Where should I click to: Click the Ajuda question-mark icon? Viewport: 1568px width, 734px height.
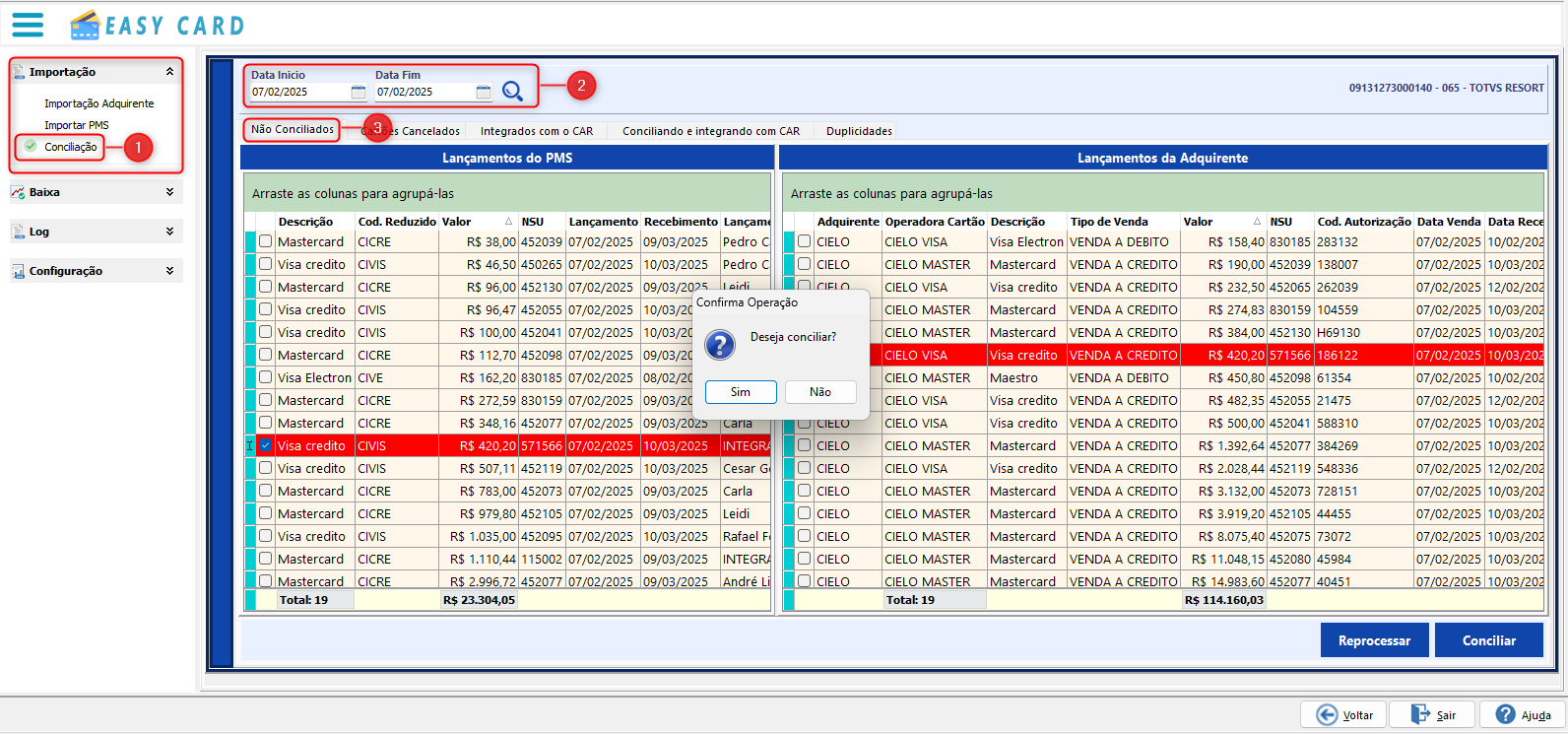pos(1506,714)
